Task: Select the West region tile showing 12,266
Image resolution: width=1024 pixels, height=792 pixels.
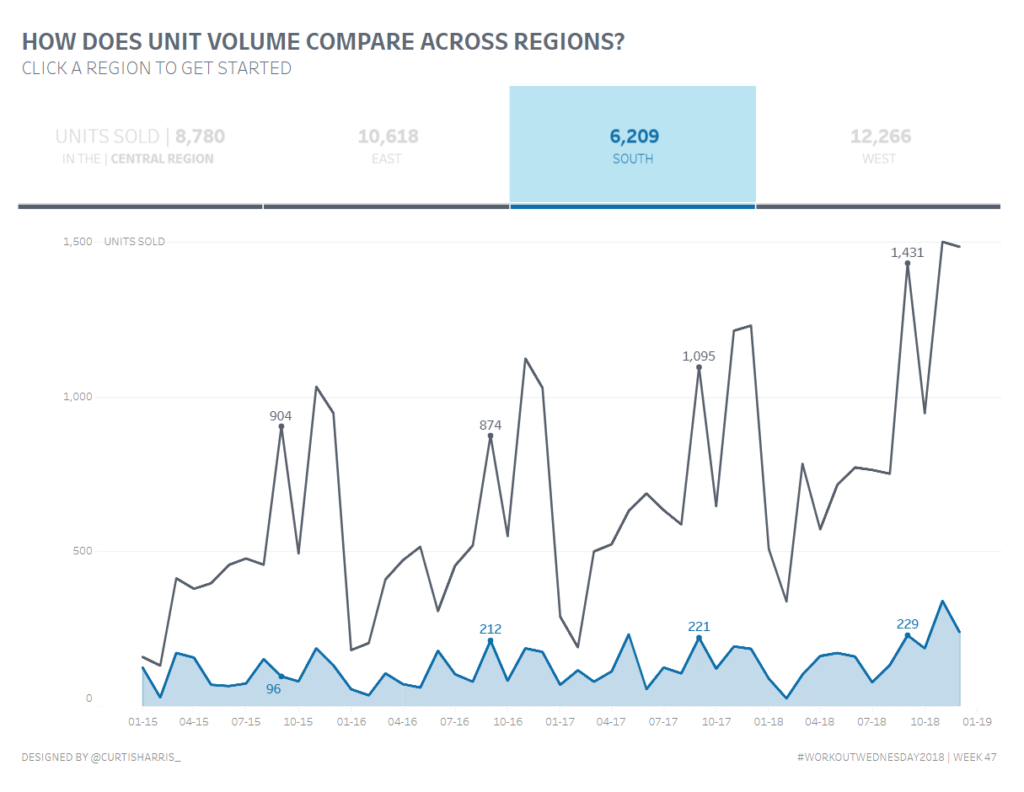Action: pyautogui.click(x=879, y=145)
